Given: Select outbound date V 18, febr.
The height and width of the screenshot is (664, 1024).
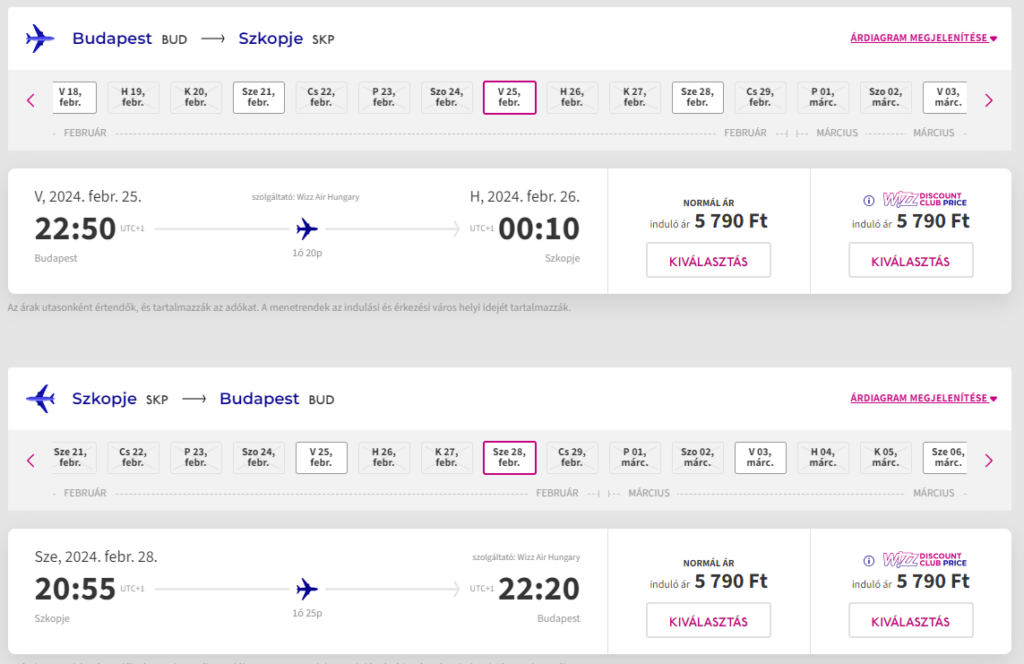Looking at the screenshot, I should (74, 97).
